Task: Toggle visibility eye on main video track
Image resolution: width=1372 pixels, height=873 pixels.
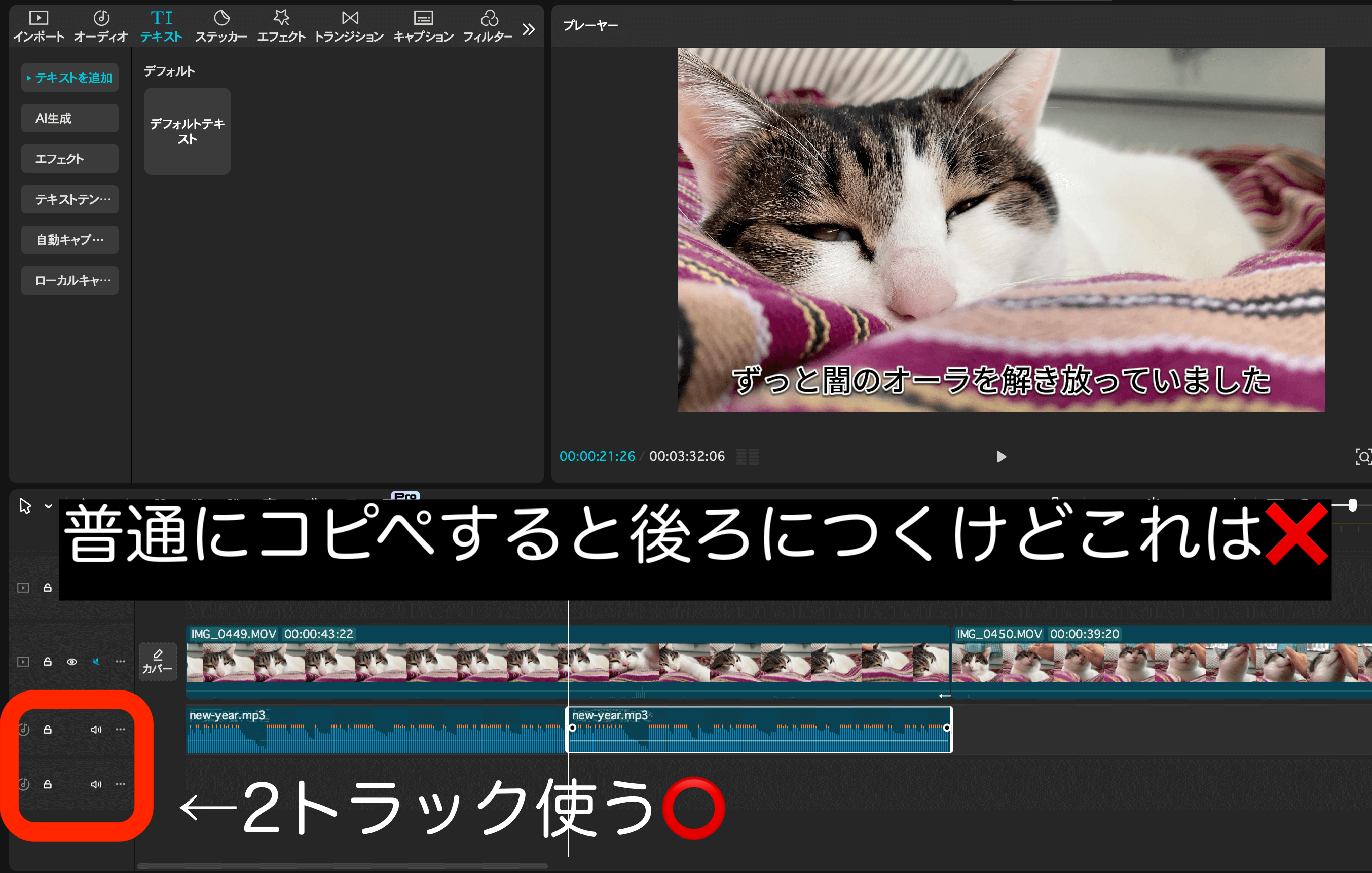Action: tap(72, 662)
